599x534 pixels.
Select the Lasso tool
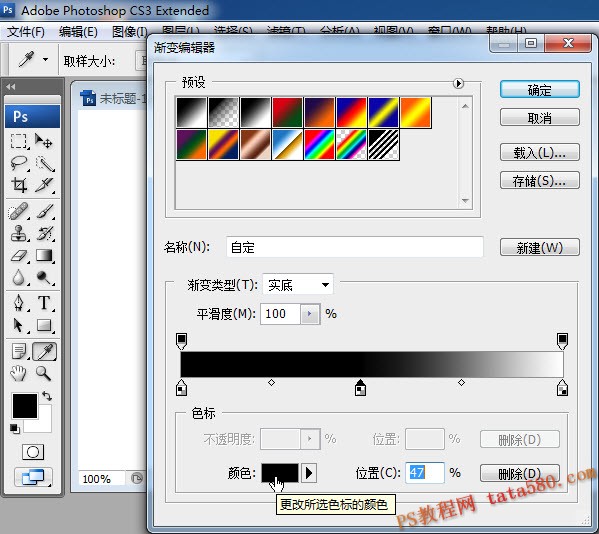18,163
